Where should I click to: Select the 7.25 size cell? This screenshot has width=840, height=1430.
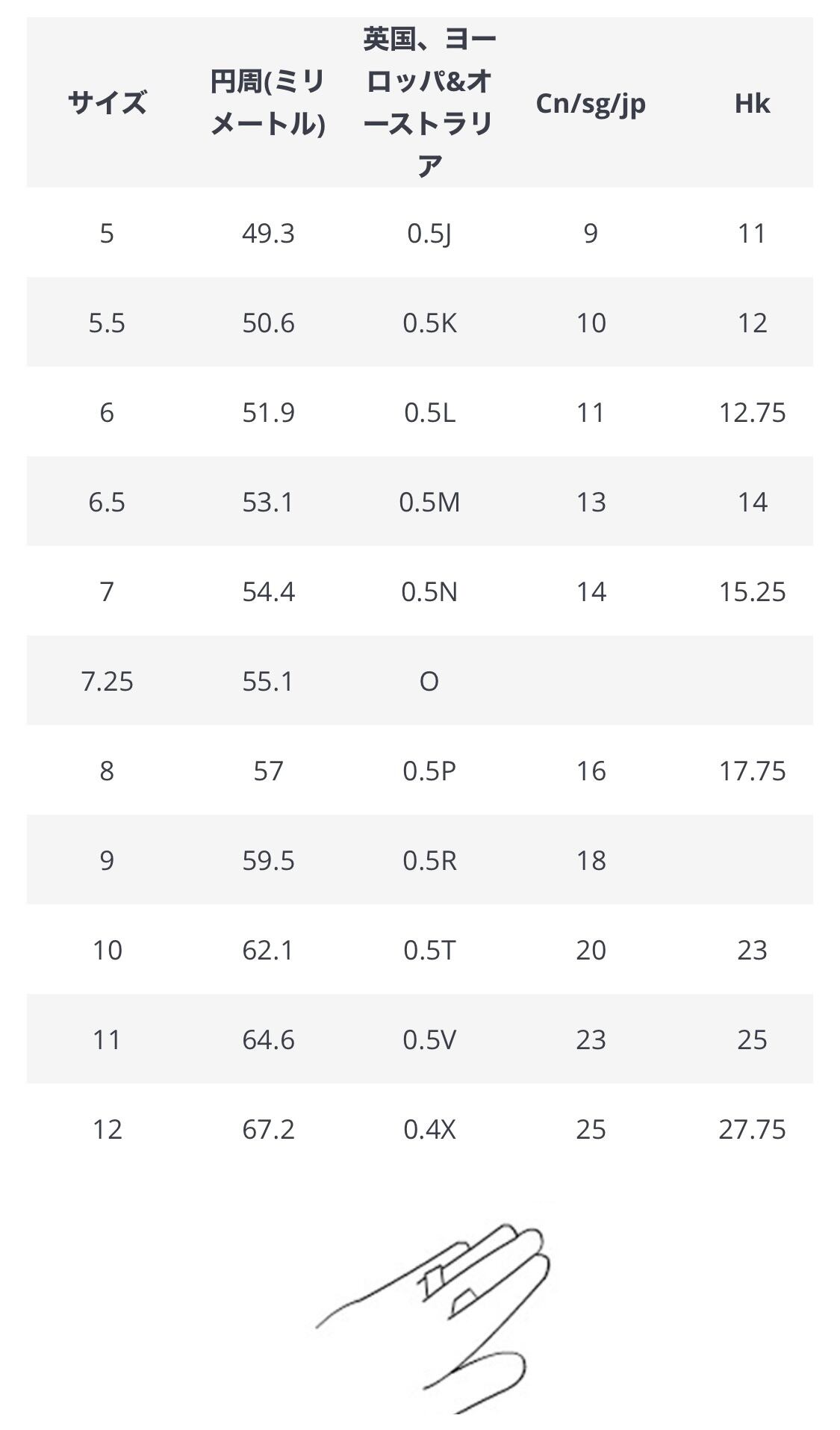[x=107, y=682]
